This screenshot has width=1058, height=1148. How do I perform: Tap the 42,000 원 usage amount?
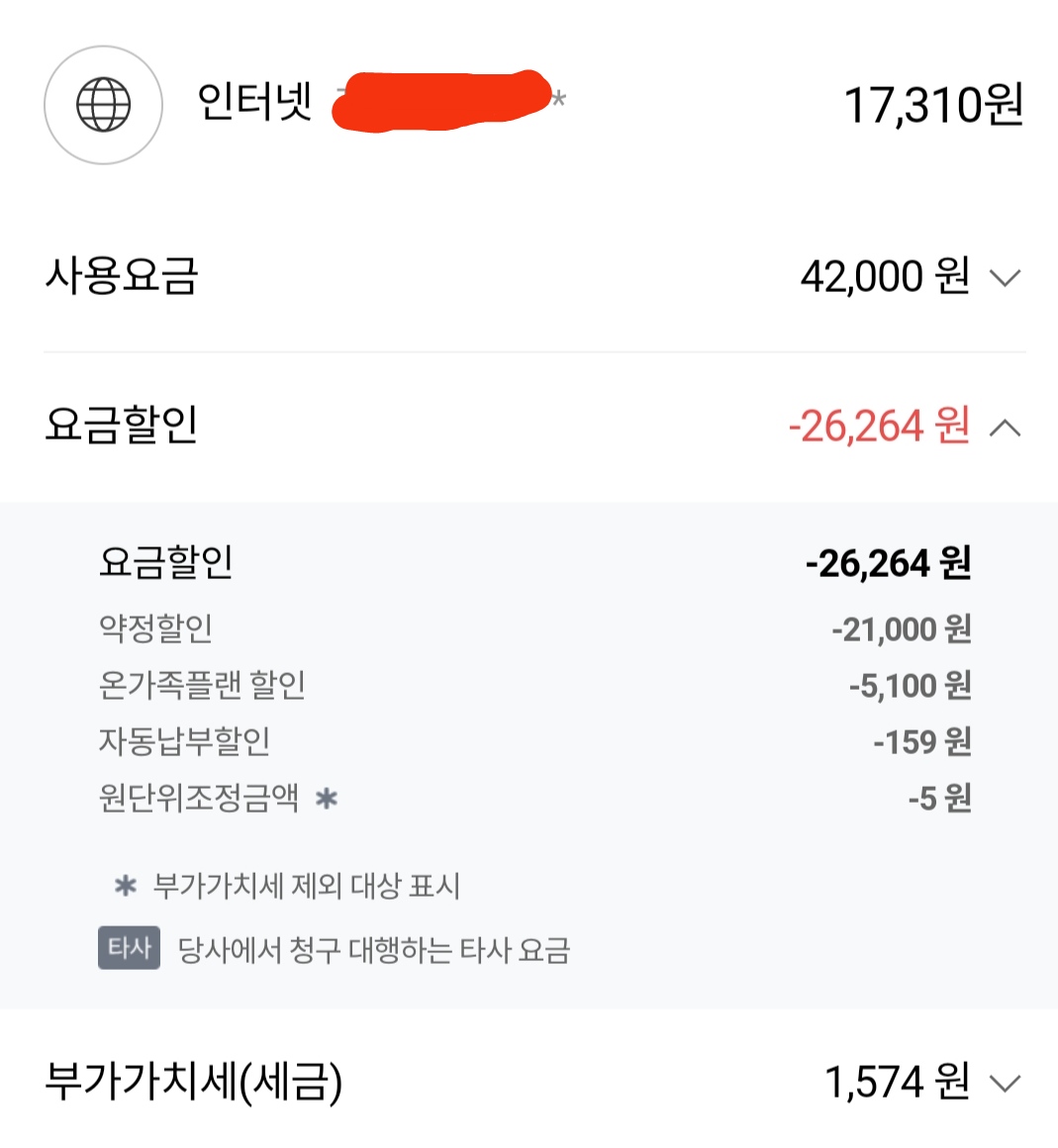(884, 276)
